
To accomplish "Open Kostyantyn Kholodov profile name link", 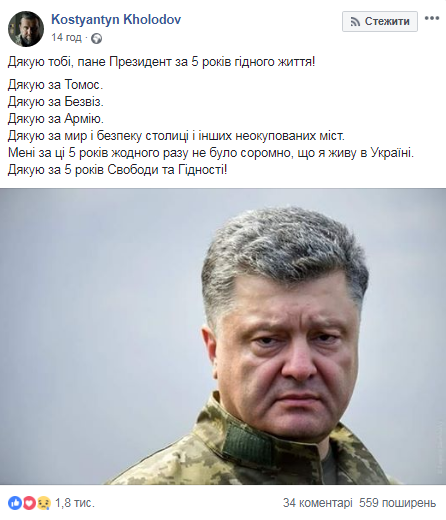I will pos(116,19).
